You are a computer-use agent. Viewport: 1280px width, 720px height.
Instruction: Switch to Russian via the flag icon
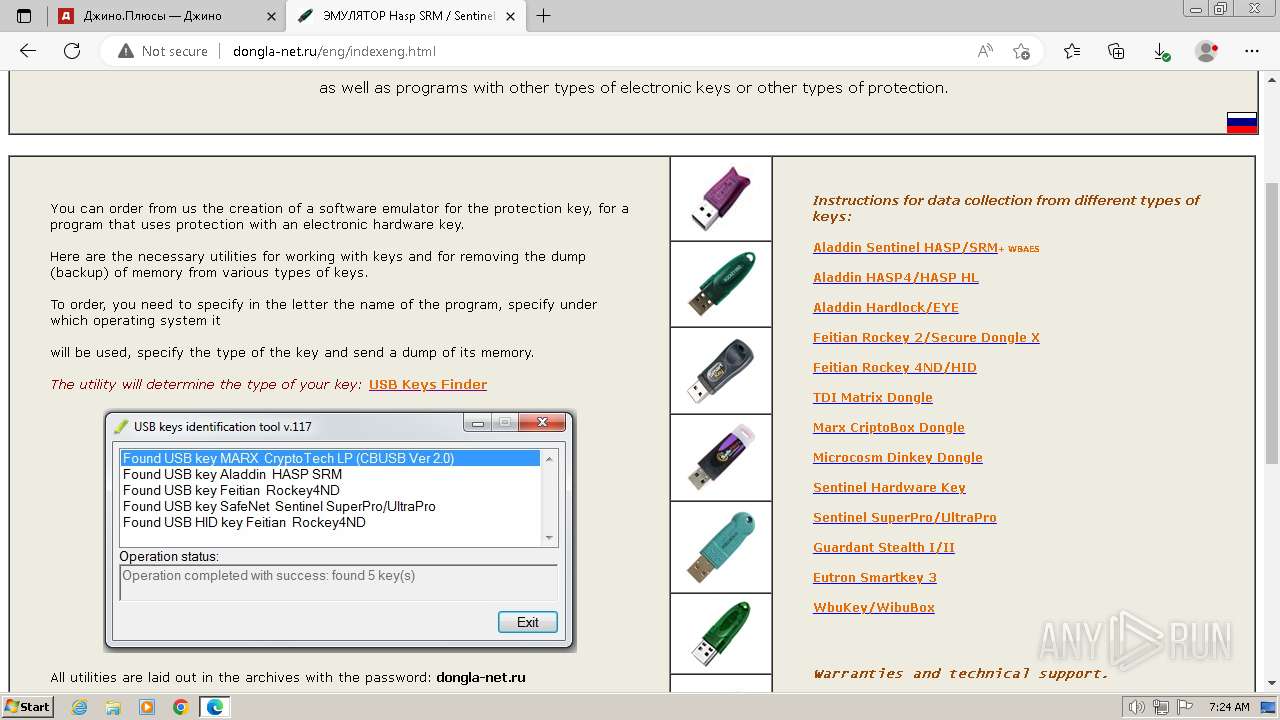coord(1242,123)
